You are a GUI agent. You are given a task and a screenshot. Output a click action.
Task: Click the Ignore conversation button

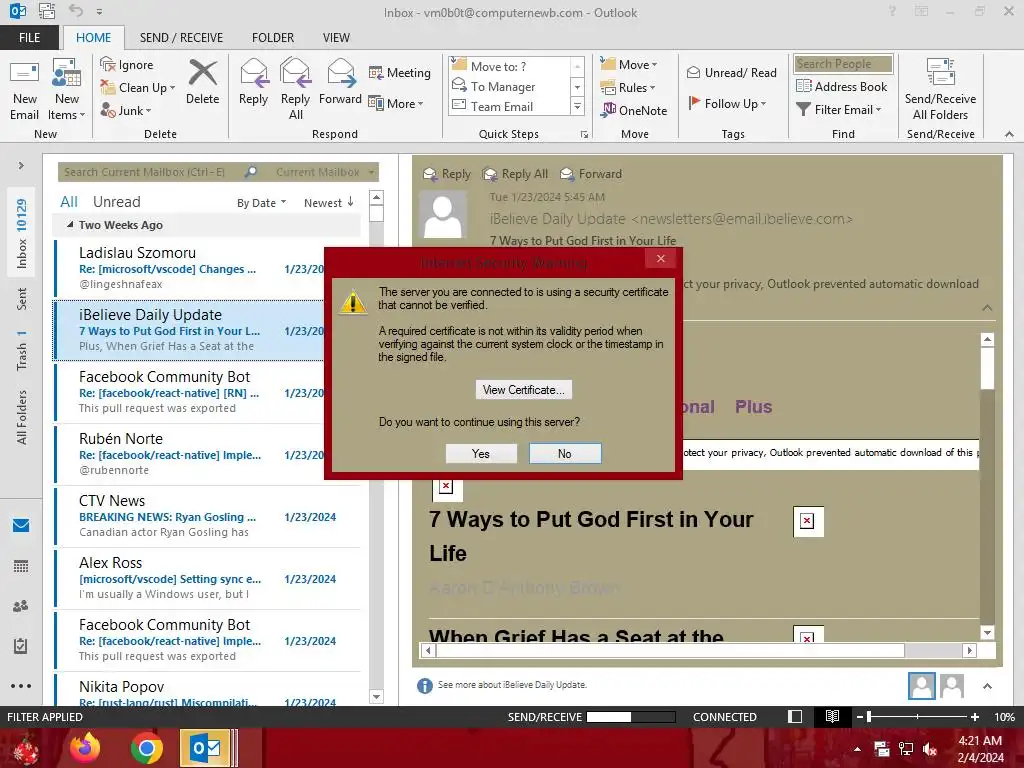[127, 65]
